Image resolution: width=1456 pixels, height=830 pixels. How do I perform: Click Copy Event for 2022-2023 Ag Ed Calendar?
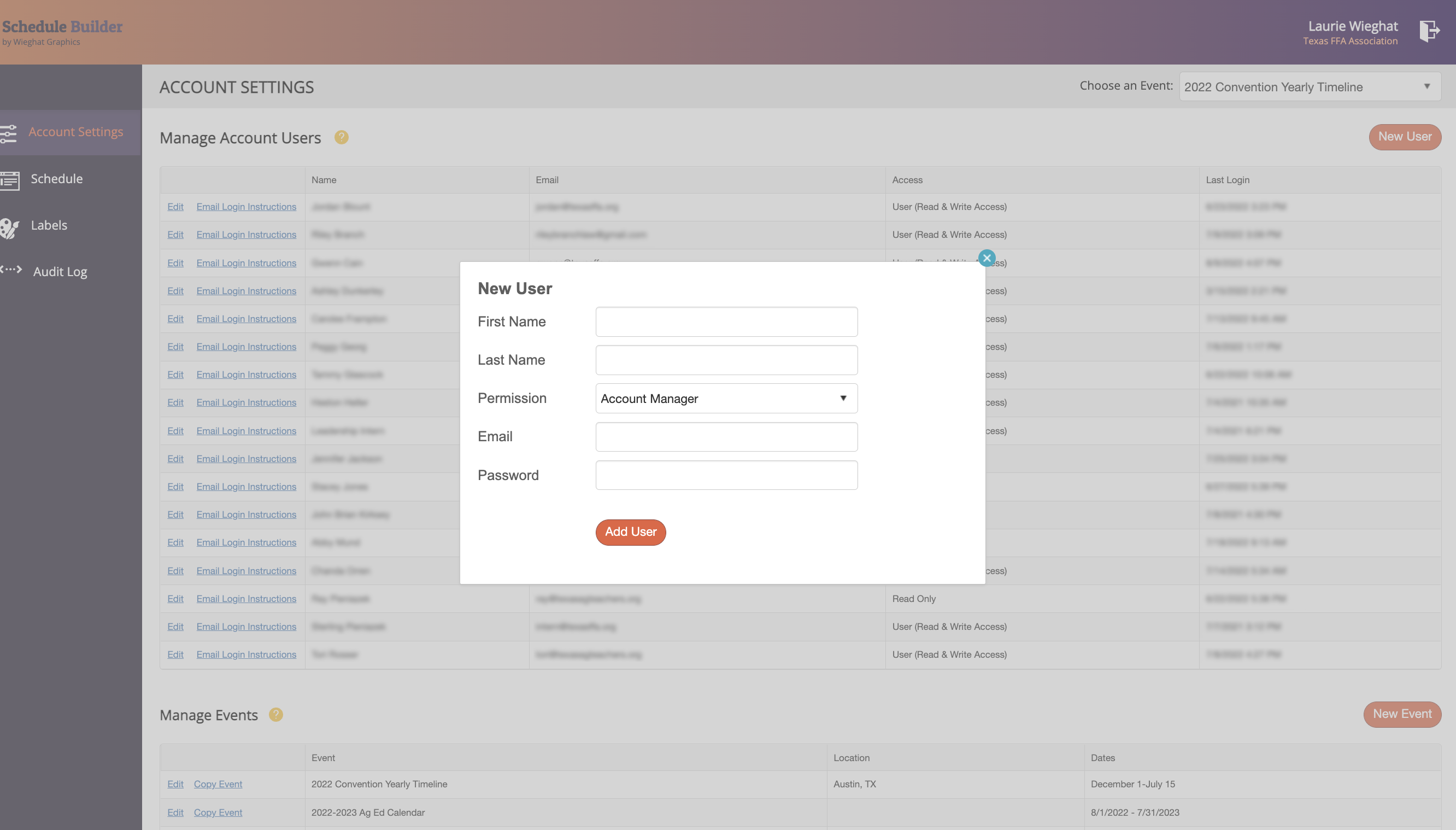click(218, 813)
